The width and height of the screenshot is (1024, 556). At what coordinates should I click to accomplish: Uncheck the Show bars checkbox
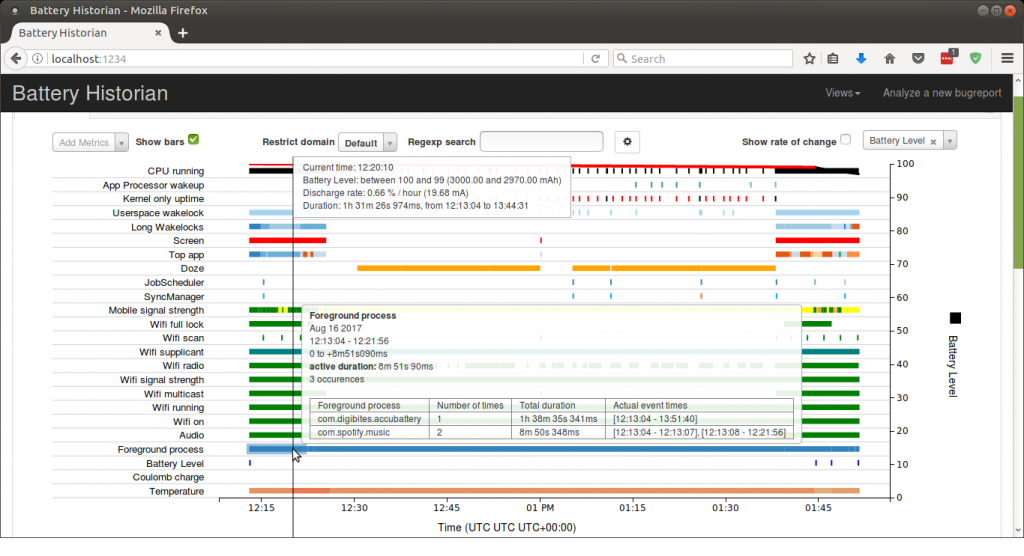point(194,140)
